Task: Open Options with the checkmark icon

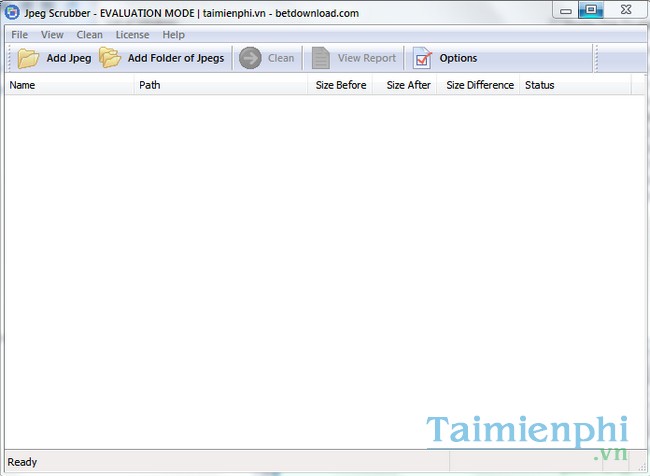Action: [446, 58]
